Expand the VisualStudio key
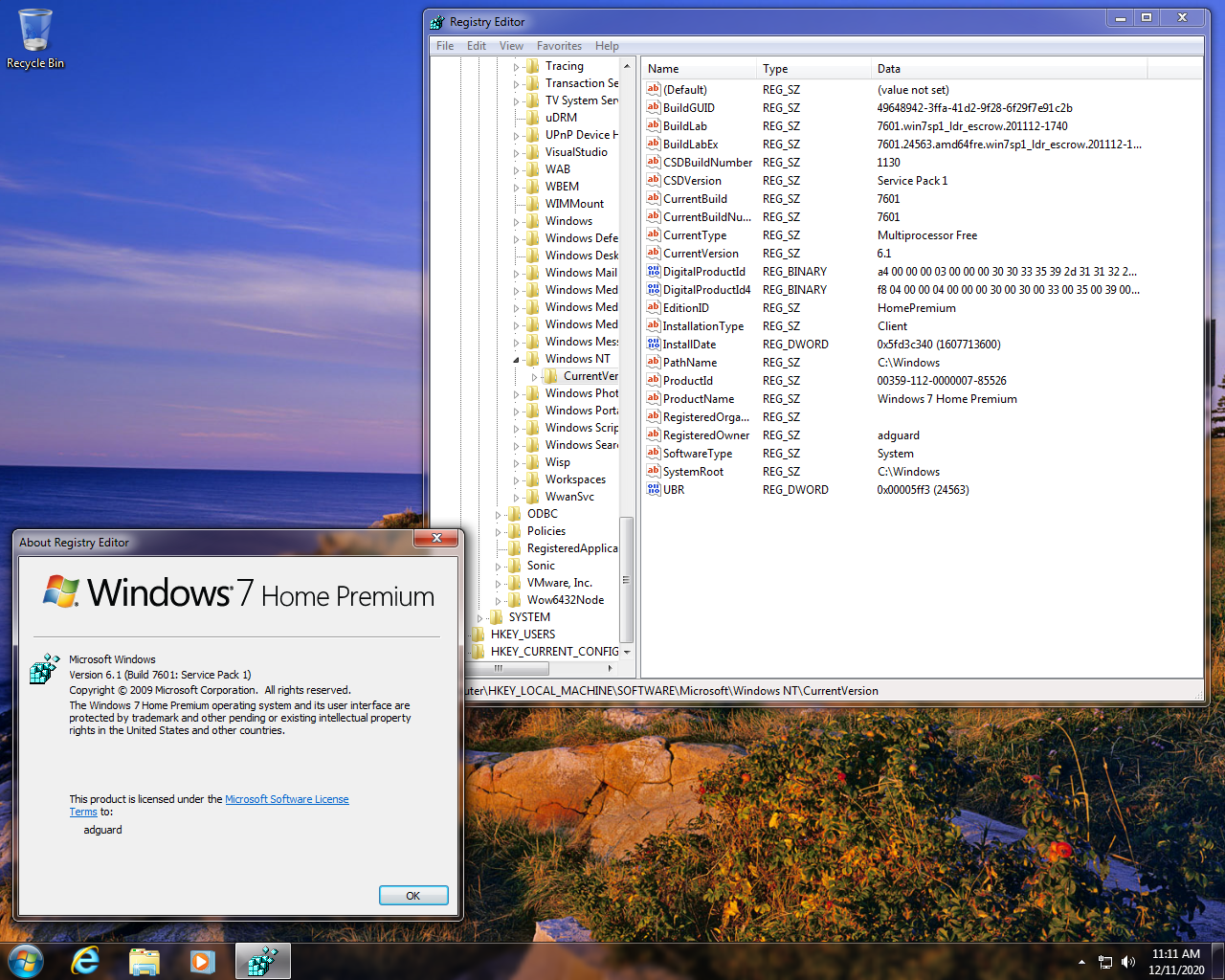Screen dimensions: 1225x980 tap(517, 153)
